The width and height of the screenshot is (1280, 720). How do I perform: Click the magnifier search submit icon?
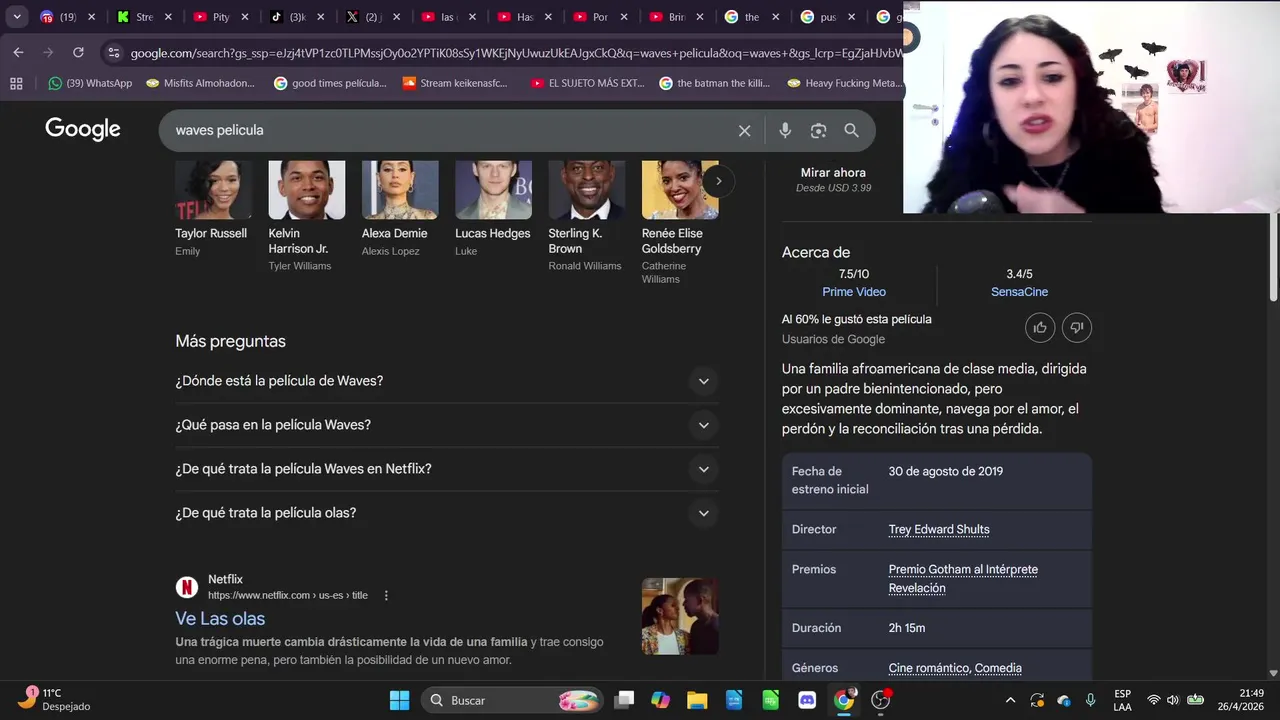851,130
